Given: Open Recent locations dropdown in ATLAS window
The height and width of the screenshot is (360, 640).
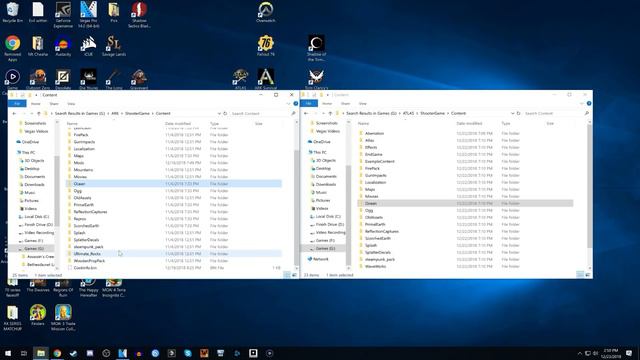Looking at the screenshot, I should tap(323, 113).
